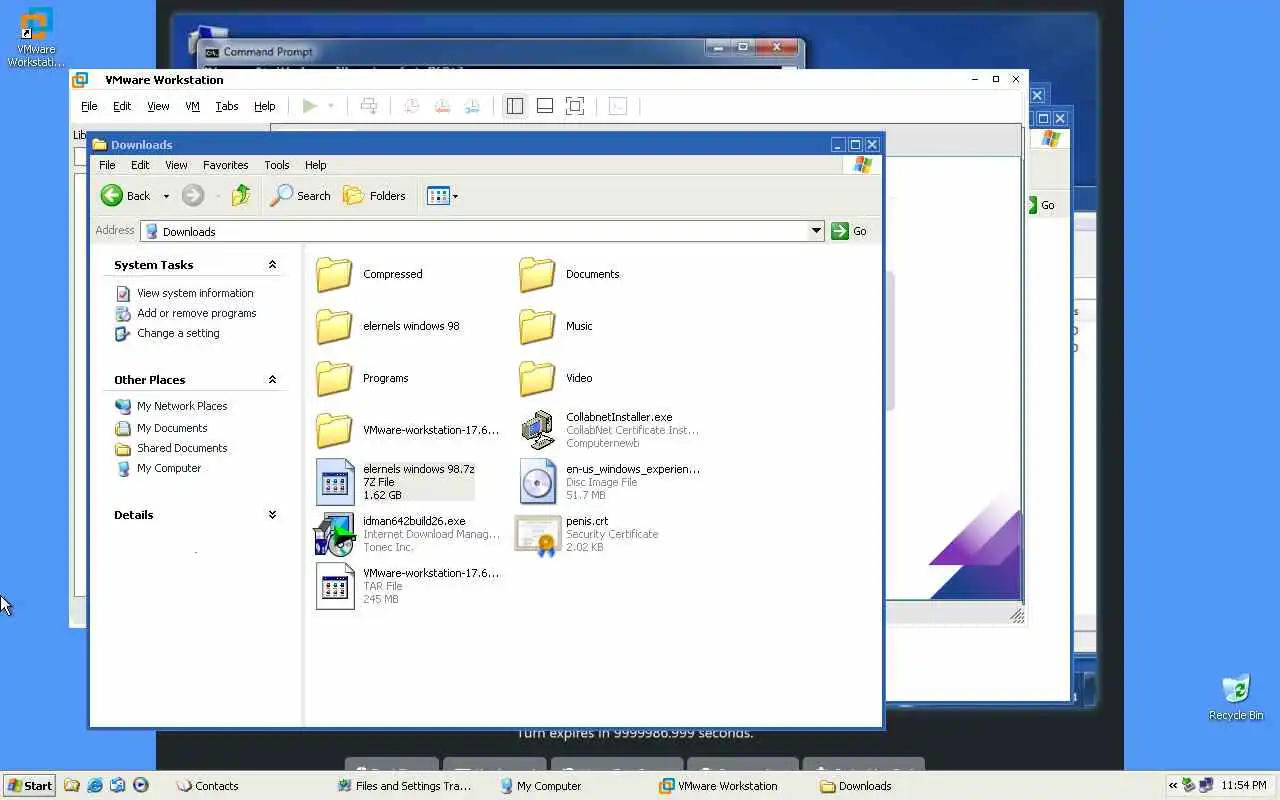Switch to Contacts taskbar button
The image size is (1280, 800).
click(x=208, y=786)
